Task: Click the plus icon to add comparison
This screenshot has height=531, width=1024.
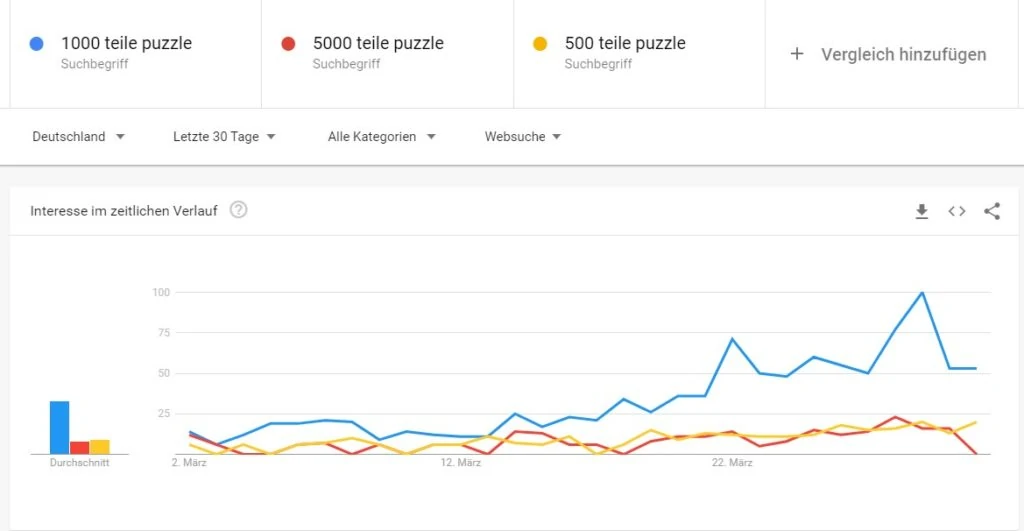Action: [x=797, y=54]
